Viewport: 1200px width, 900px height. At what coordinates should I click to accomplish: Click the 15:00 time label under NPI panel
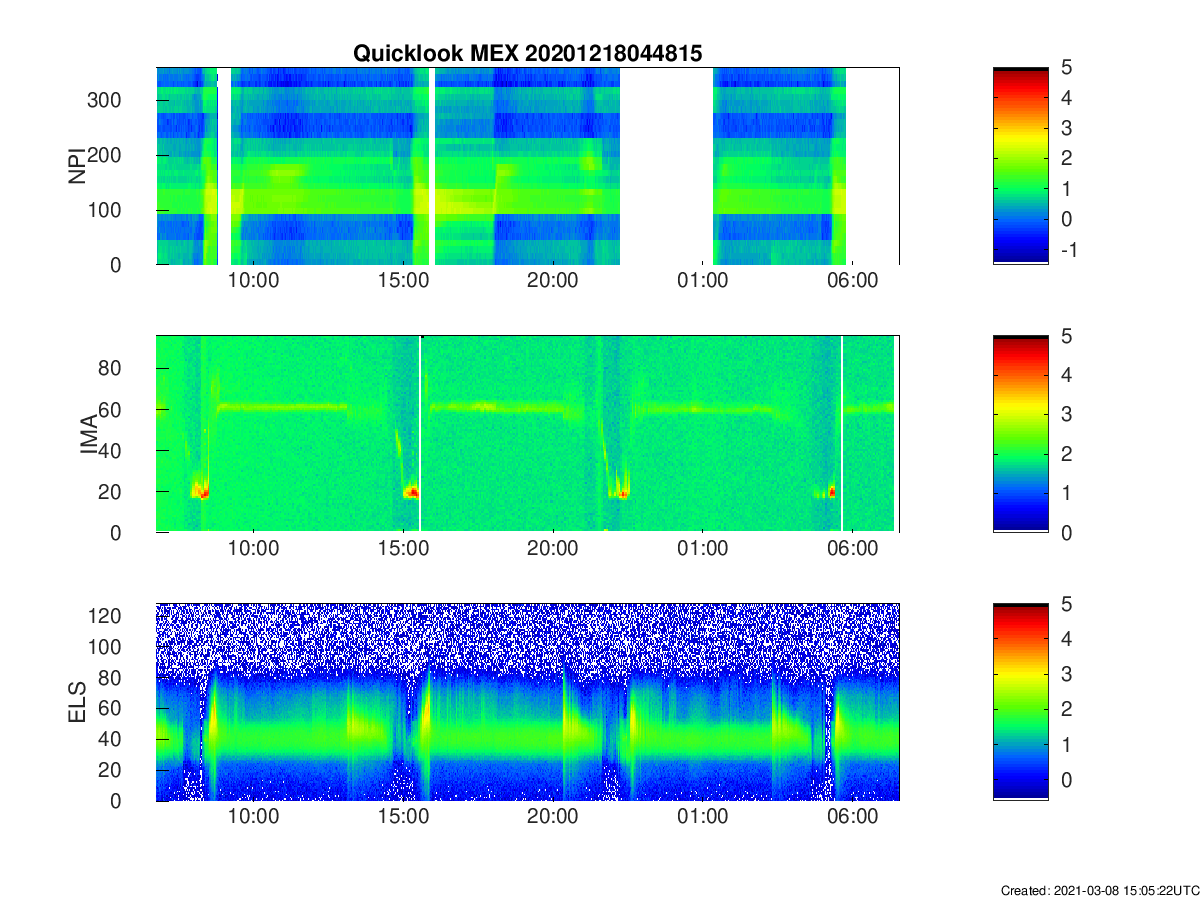(x=403, y=281)
